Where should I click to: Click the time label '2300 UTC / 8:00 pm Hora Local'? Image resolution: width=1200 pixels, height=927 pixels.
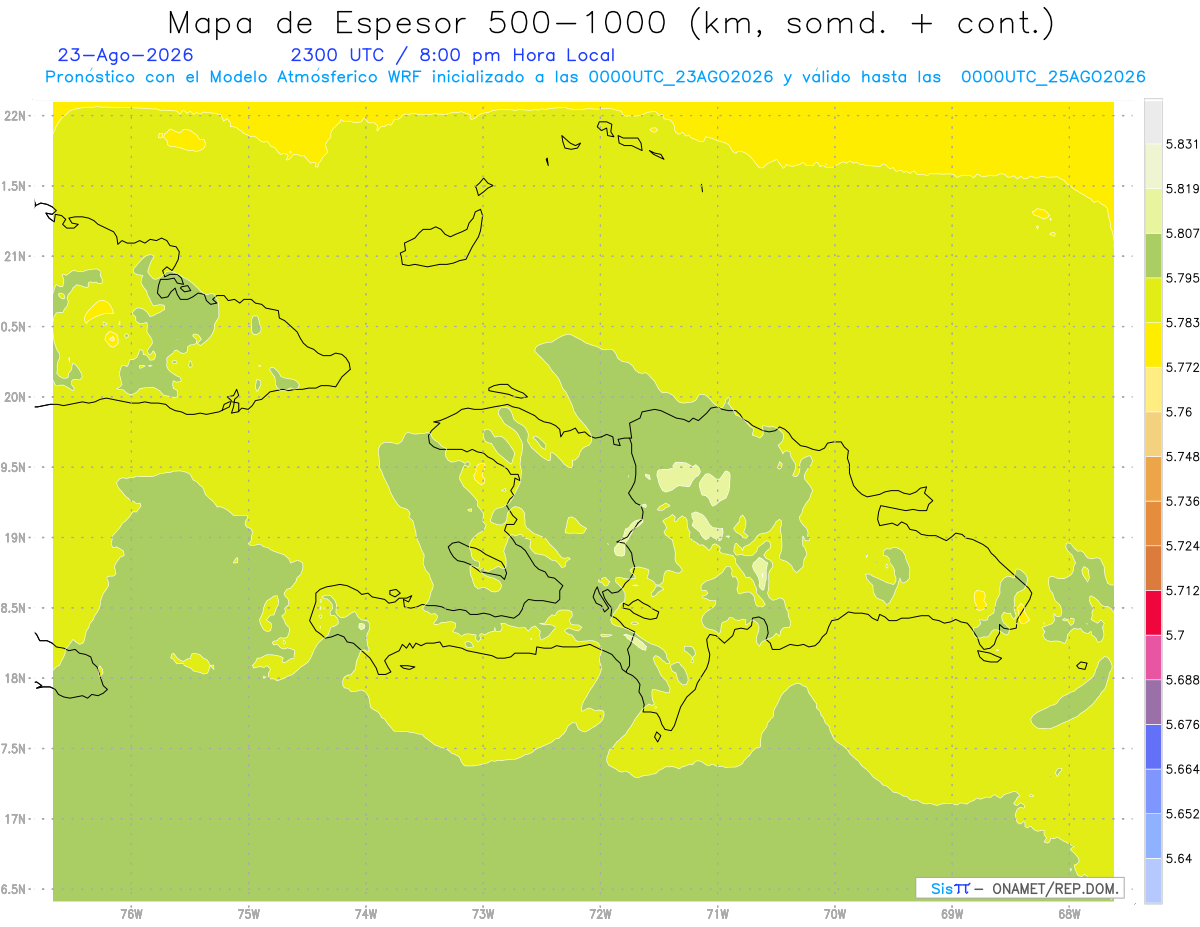(452, 56)
